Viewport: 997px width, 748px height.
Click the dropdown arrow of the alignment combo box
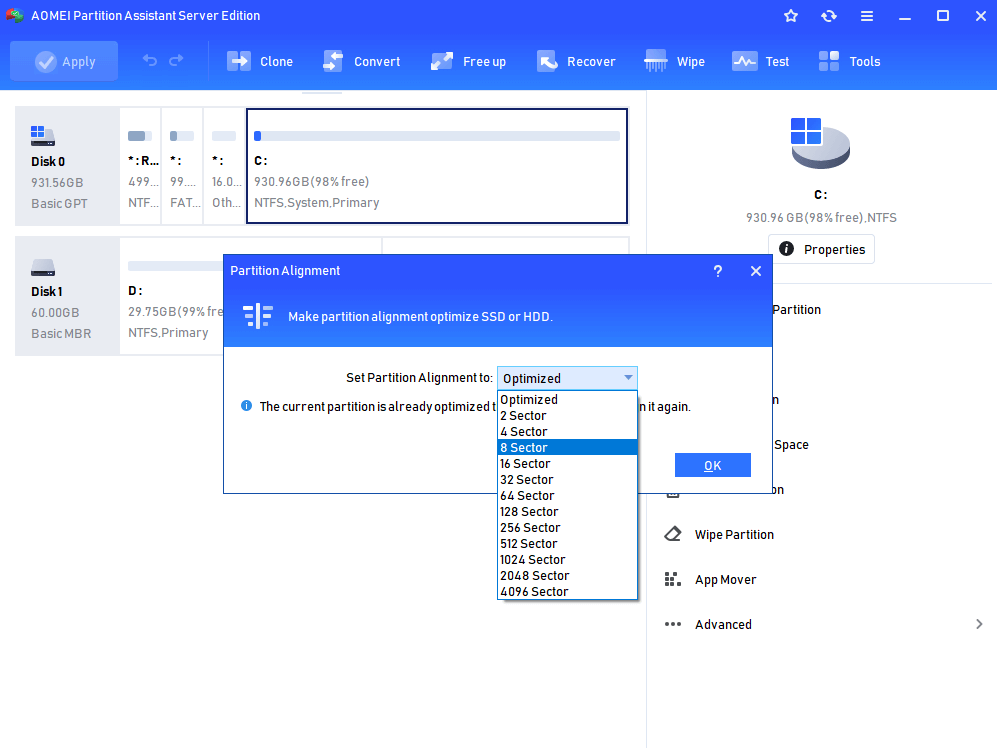628,378
